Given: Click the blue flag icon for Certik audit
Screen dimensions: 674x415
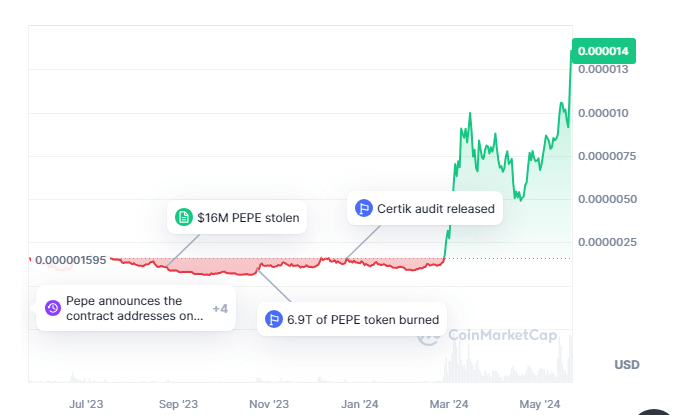Looking at the screenshot, I should [363, 209].
